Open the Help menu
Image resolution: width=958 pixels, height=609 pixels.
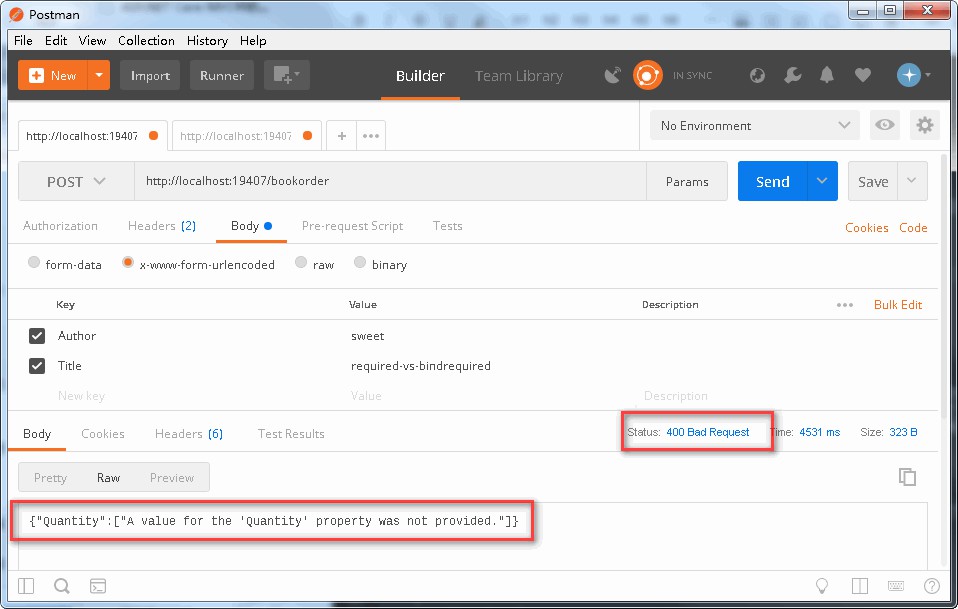(x=253, y=41)
